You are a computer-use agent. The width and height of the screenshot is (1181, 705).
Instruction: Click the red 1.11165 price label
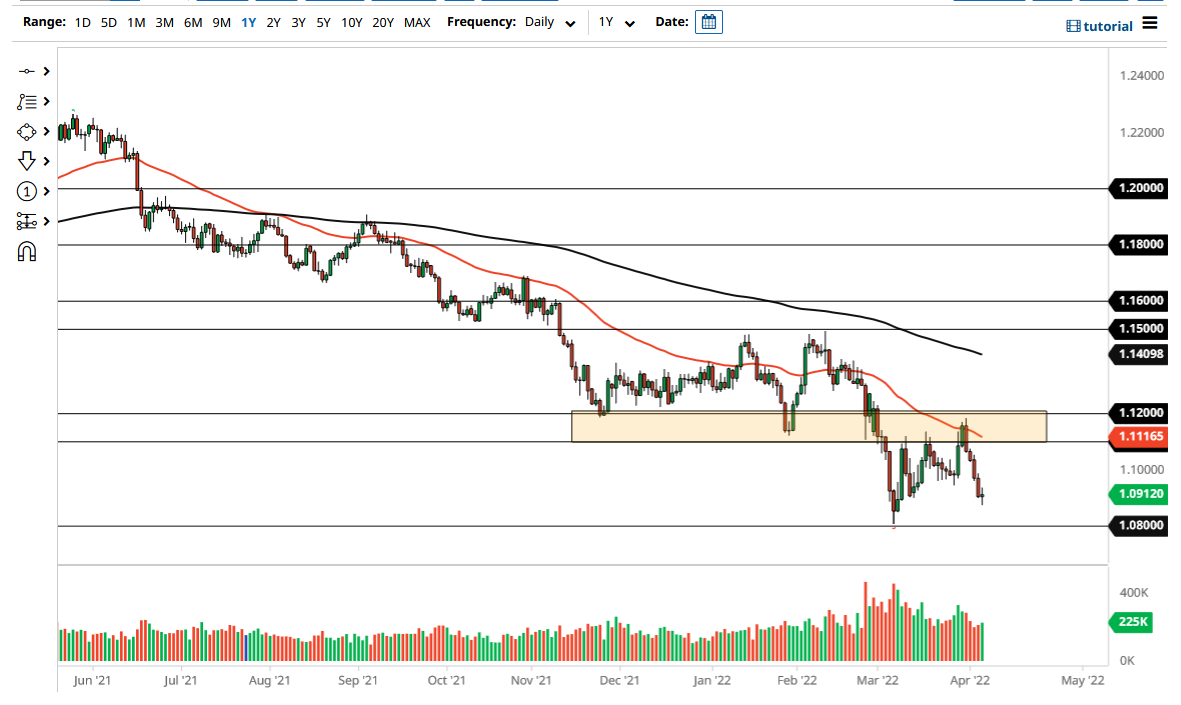1140,436
